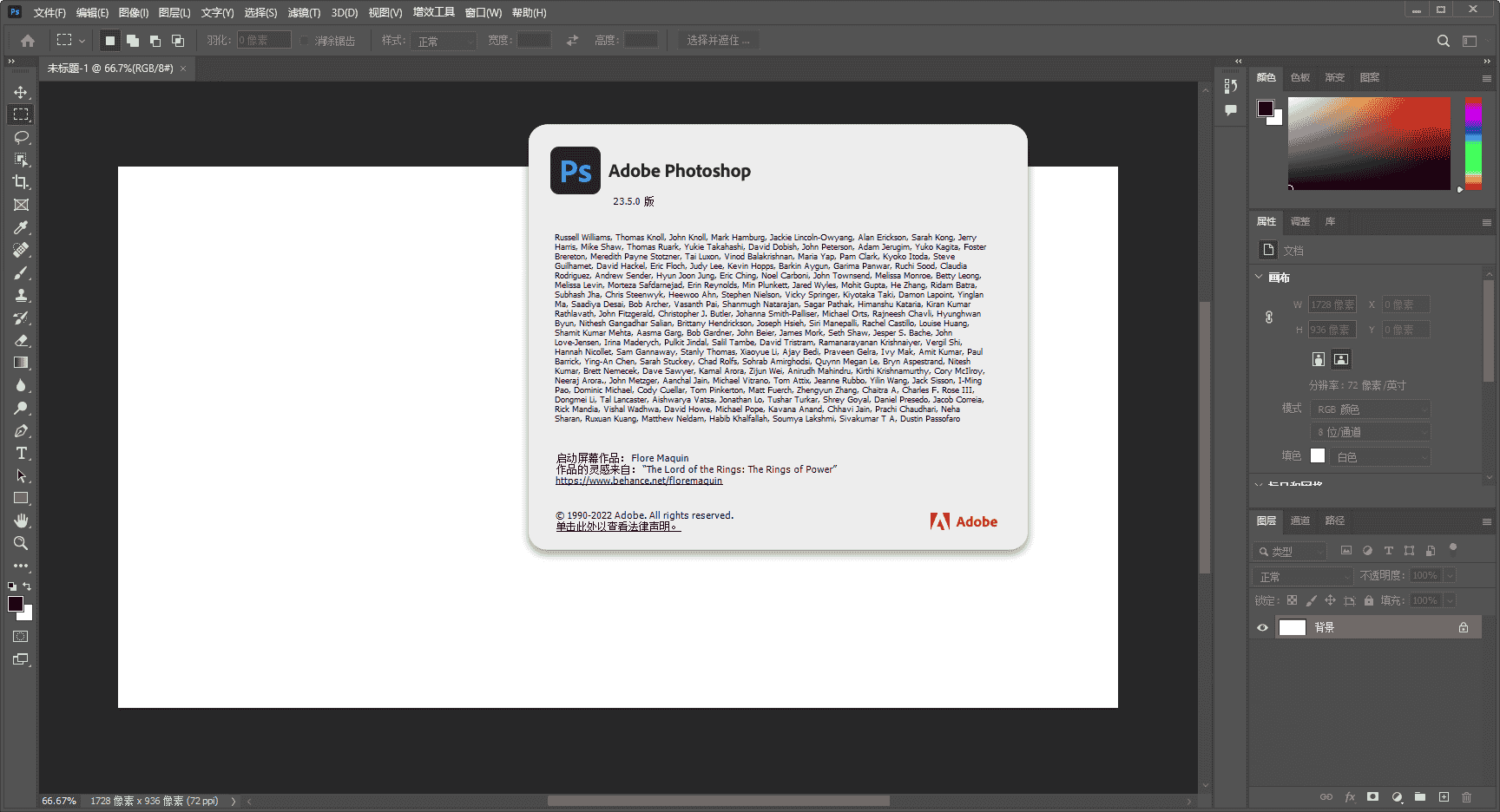Select the Eyedropper tool
1500x812 pixels.
pyautogui.click(x=21, y=227)
